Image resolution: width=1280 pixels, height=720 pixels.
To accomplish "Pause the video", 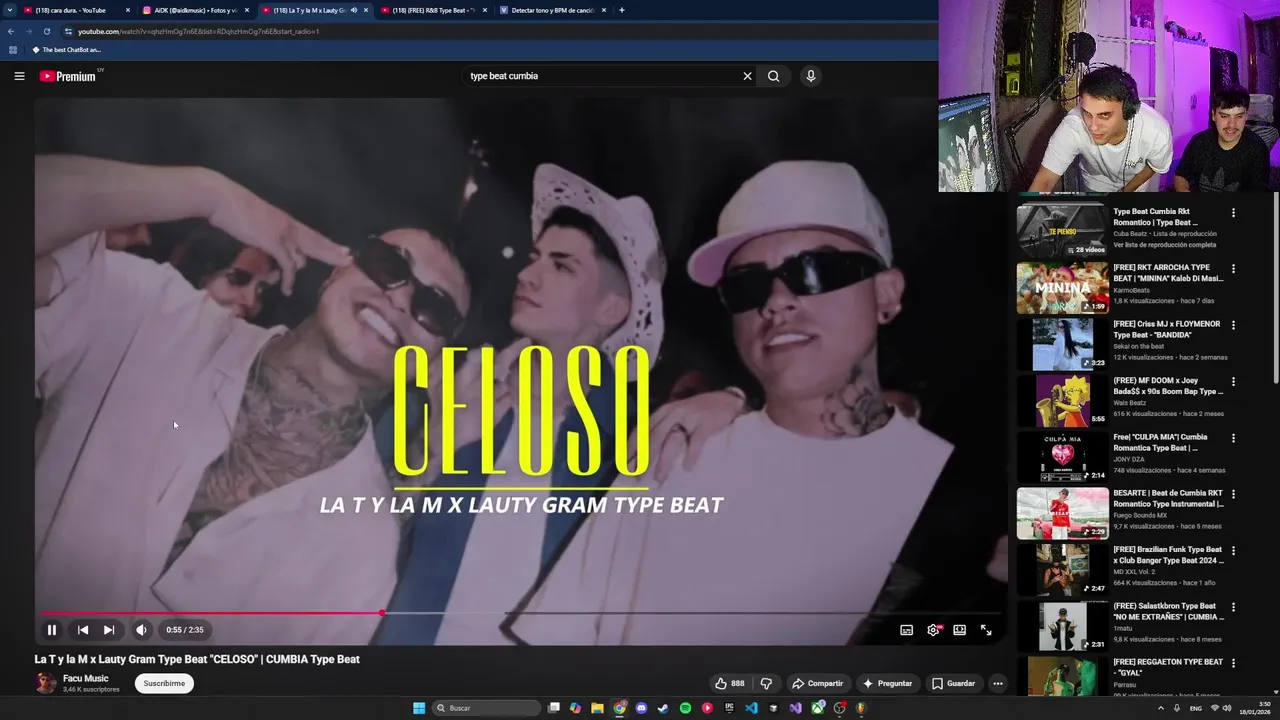I will click(52, 630).
